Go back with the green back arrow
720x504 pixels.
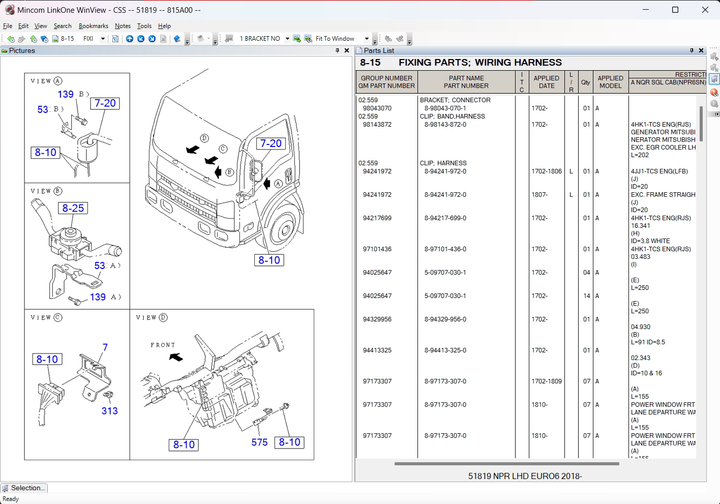point(11,39)
